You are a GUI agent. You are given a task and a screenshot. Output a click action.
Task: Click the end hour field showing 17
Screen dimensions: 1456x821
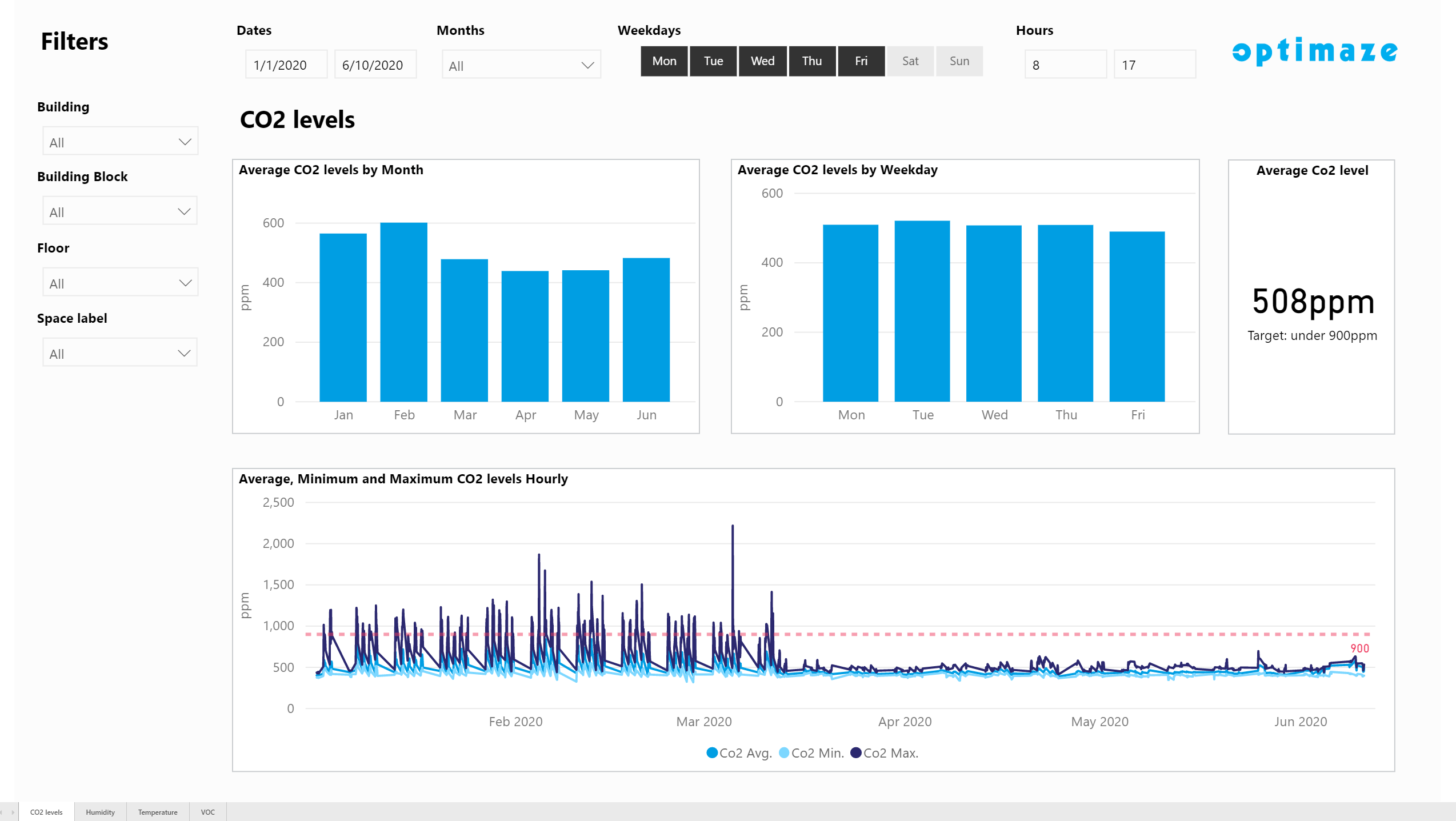pos(1154,65)
